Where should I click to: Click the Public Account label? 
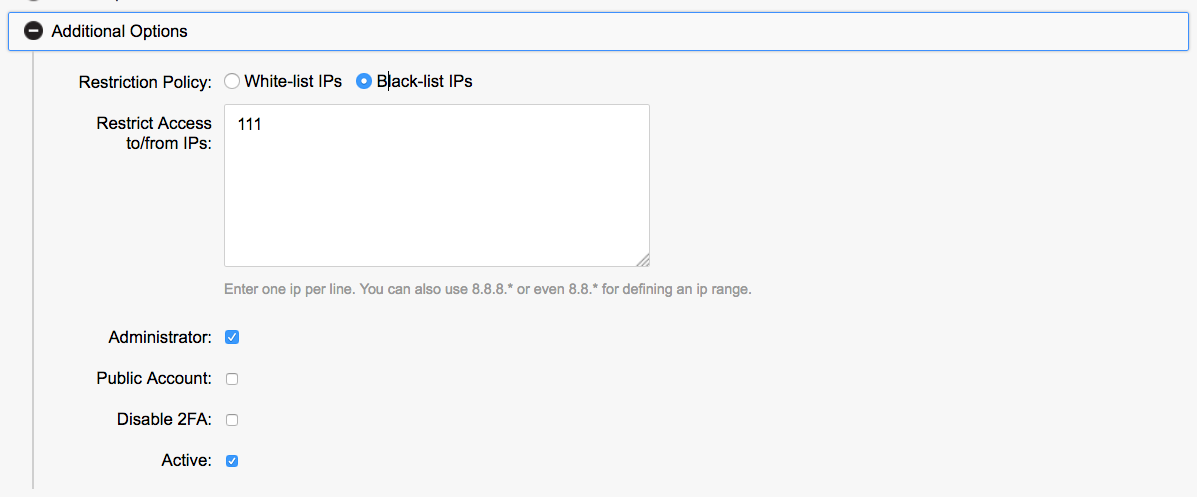coord(154,379)
